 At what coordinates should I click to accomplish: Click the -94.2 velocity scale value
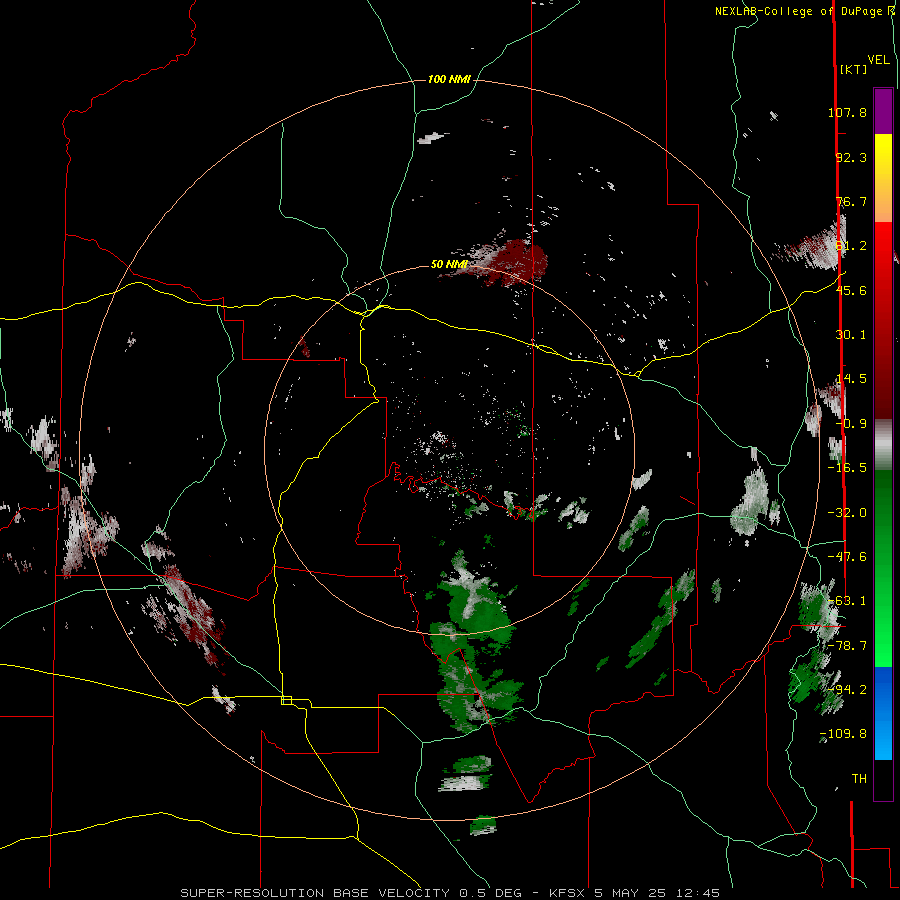847,689
